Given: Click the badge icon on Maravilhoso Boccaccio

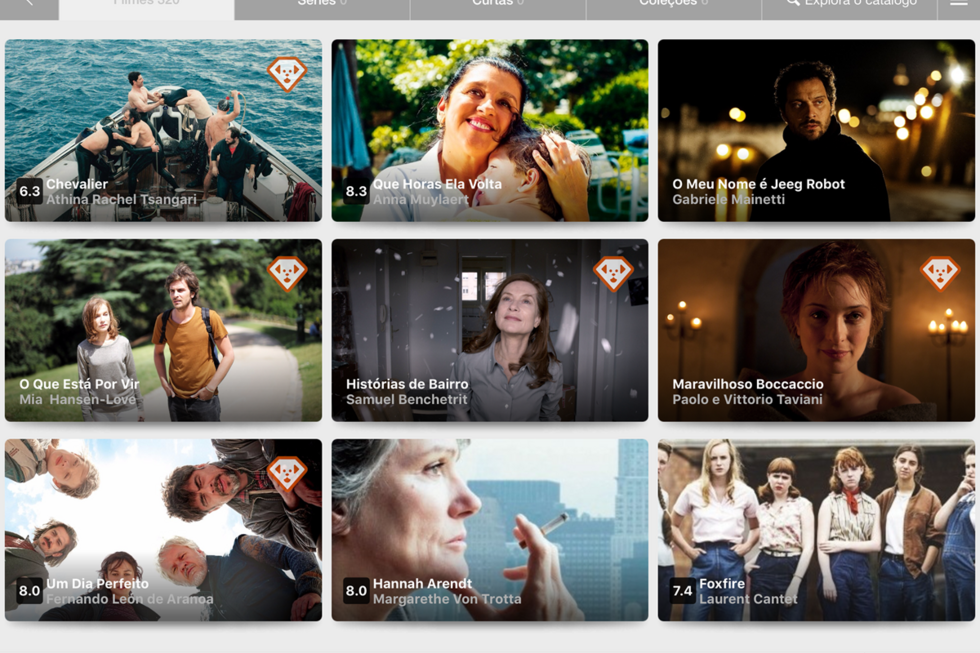Looking at the screenshot, I should (x=939, y=273).
